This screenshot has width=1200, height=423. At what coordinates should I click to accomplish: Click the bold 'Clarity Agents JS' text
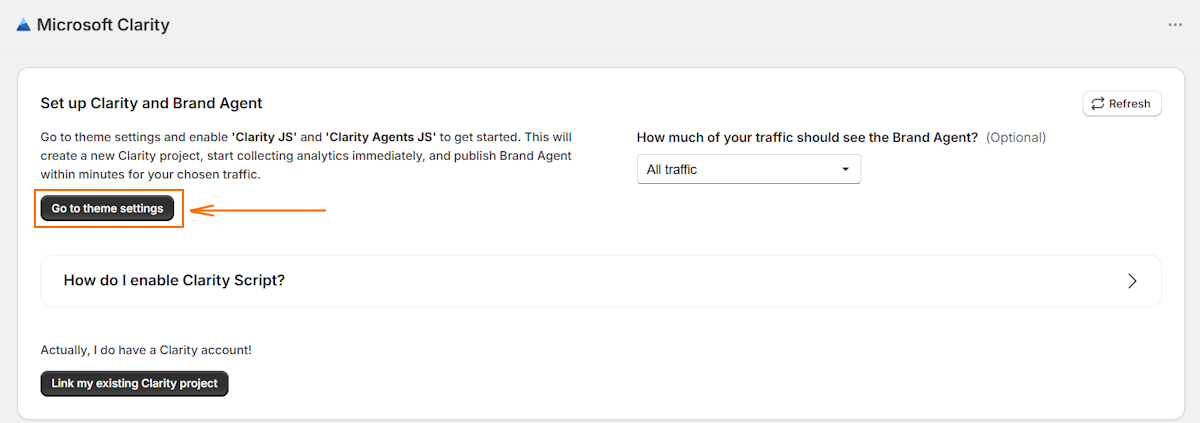coord(381,137)
